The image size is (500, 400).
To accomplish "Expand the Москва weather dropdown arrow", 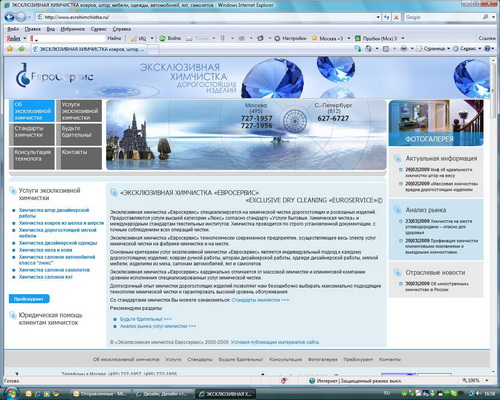I will (349, 39).
